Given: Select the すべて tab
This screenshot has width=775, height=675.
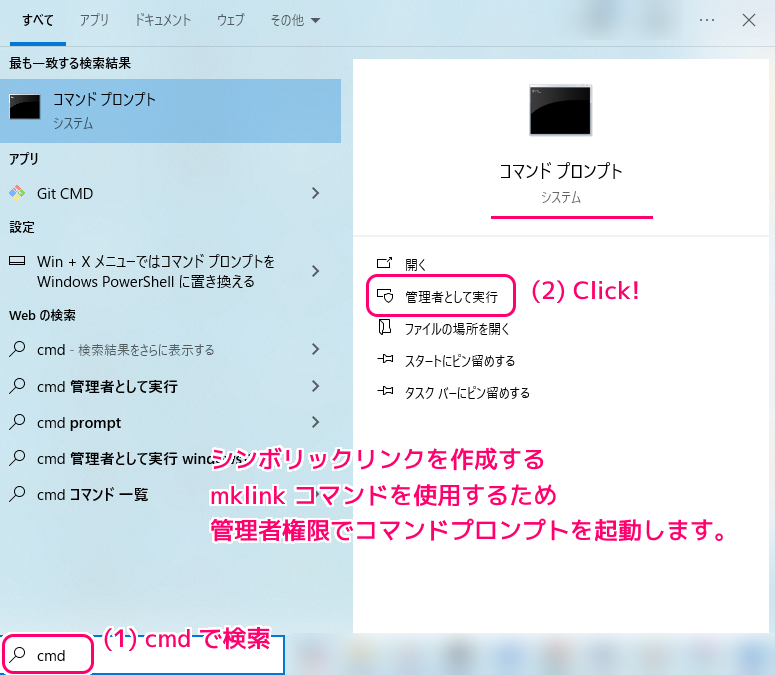Looking at the screenshot, I should tap(38, 20).
